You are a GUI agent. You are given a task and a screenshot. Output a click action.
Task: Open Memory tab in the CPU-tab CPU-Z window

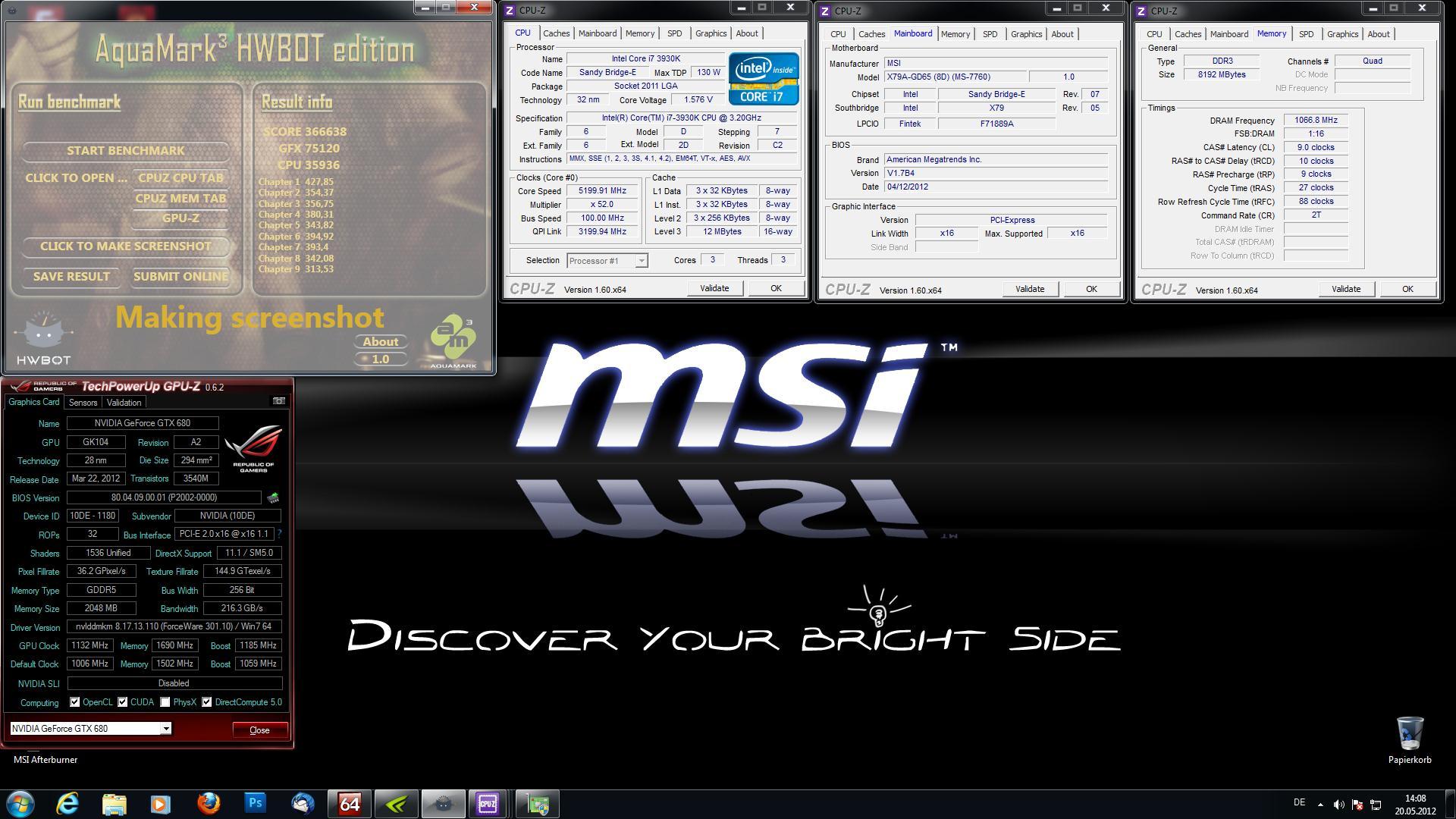tap(639, 33)
